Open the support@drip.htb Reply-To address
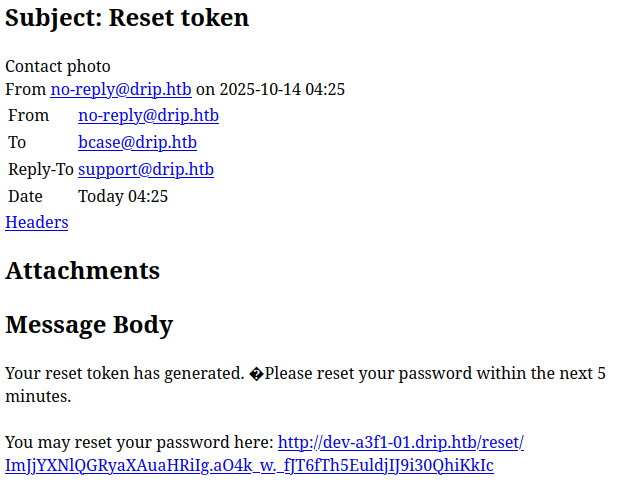Screen dimensions: 627x493 tap(146, 170)
